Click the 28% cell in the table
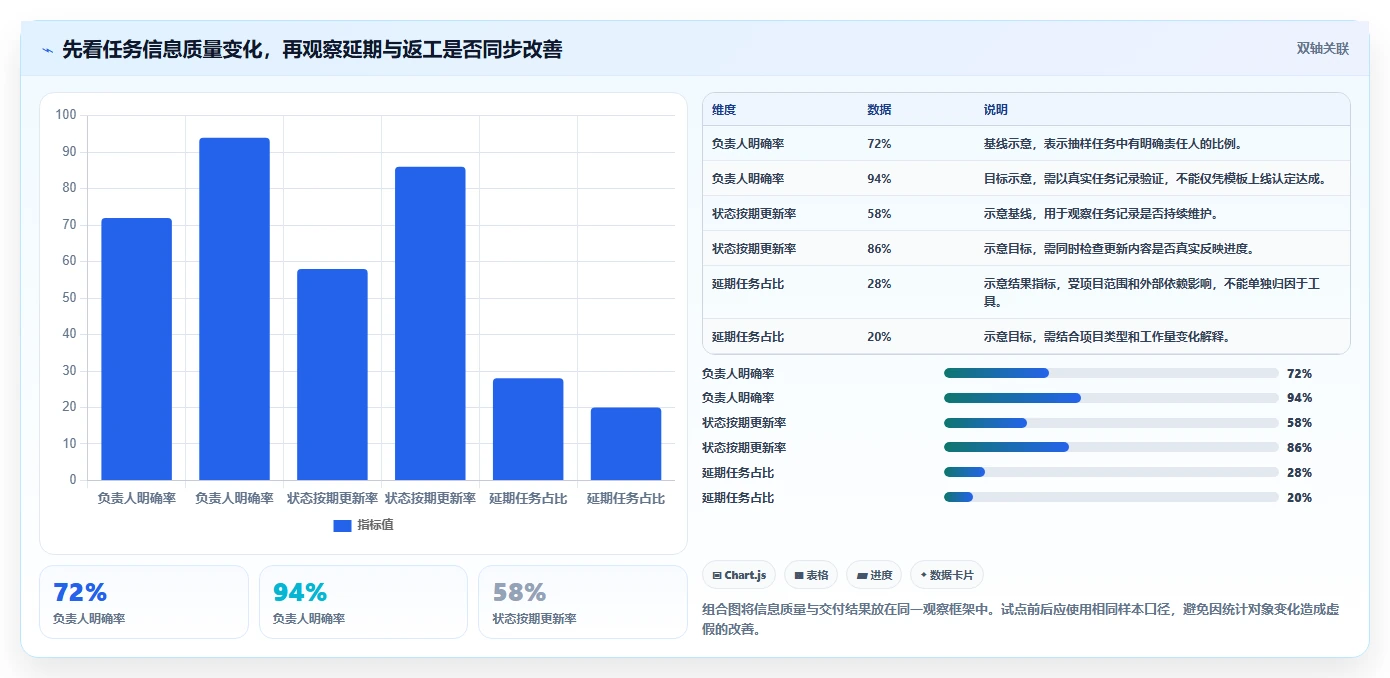1390x678 pixels. click(879, 284)
